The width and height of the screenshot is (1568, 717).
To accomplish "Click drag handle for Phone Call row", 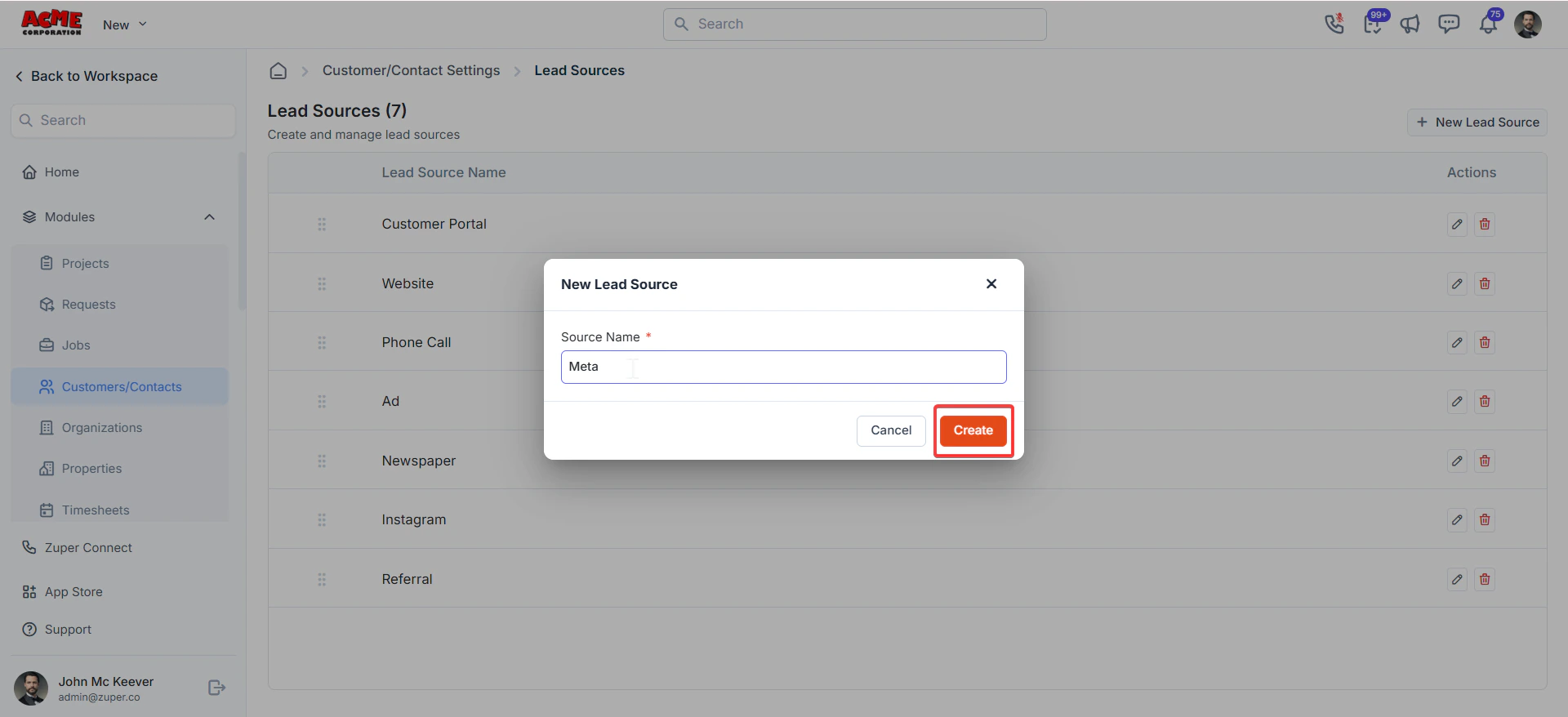I will point(322,342).
